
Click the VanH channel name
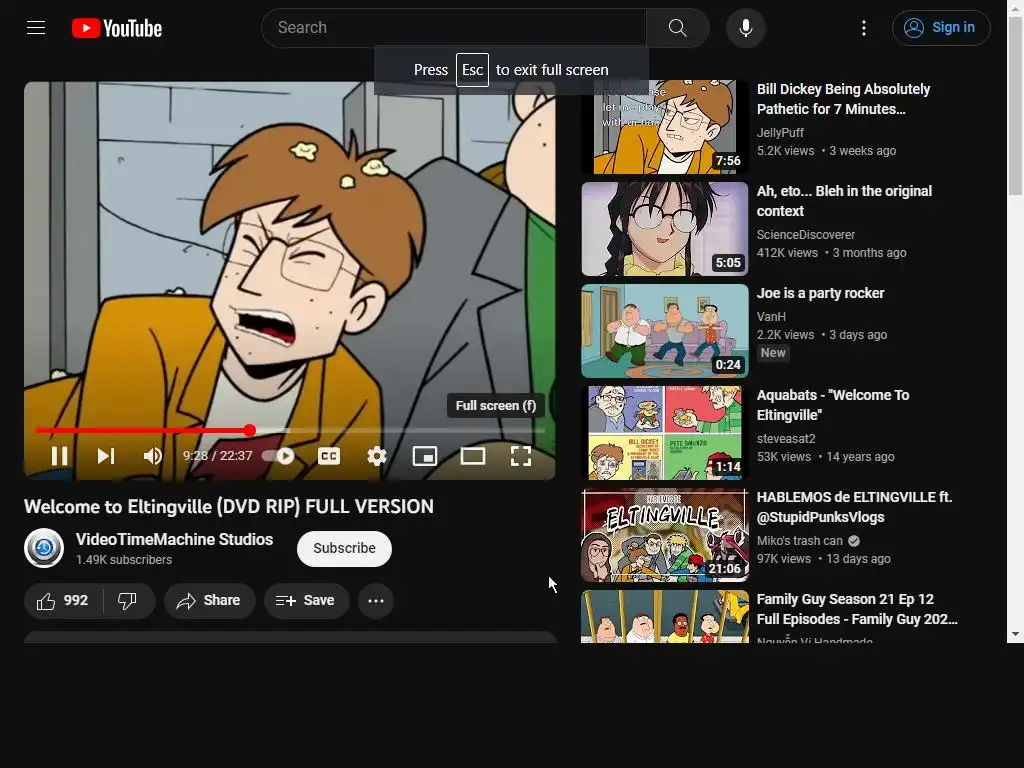point(771,317)
